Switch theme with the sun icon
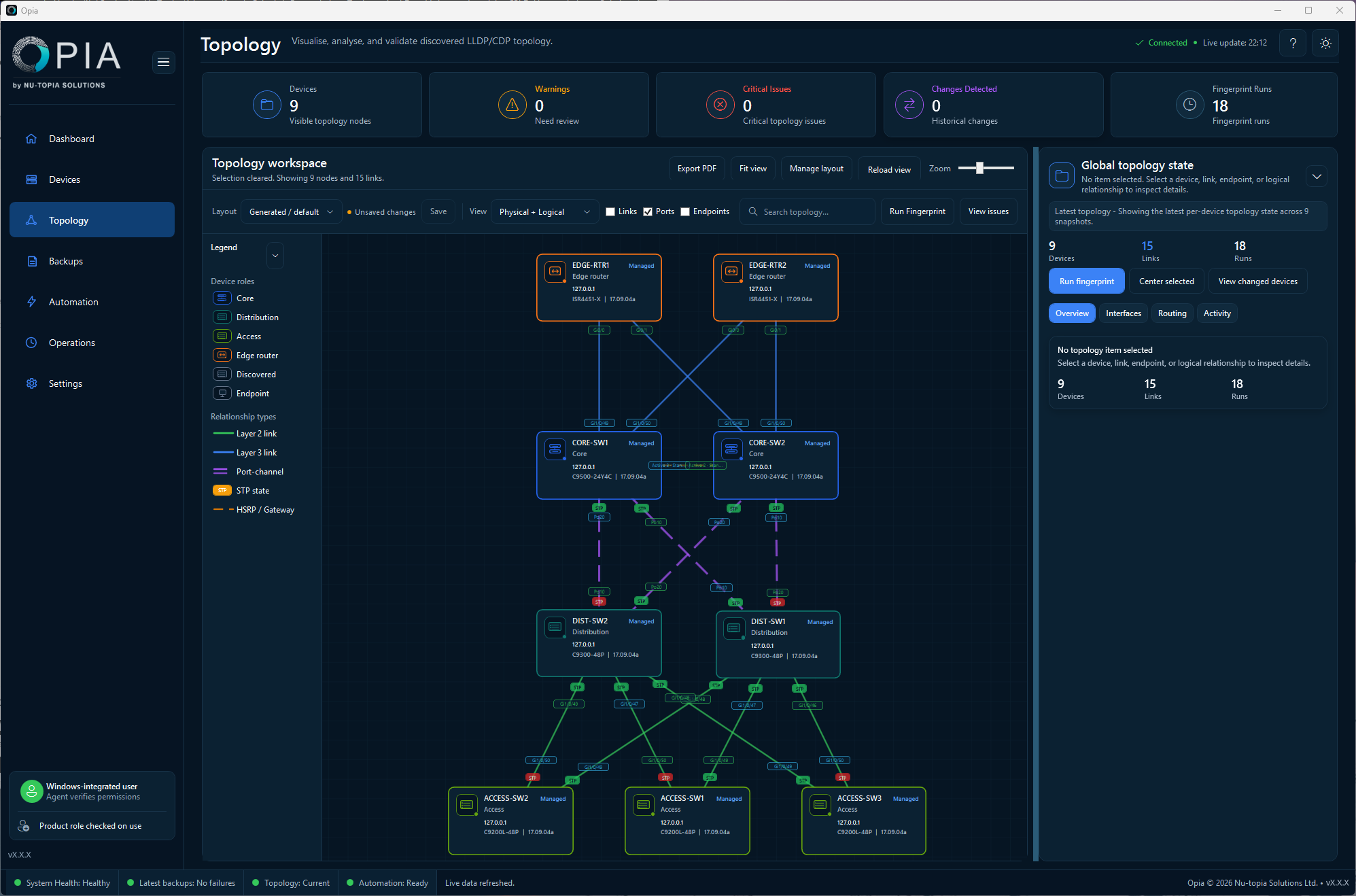 1325,43
